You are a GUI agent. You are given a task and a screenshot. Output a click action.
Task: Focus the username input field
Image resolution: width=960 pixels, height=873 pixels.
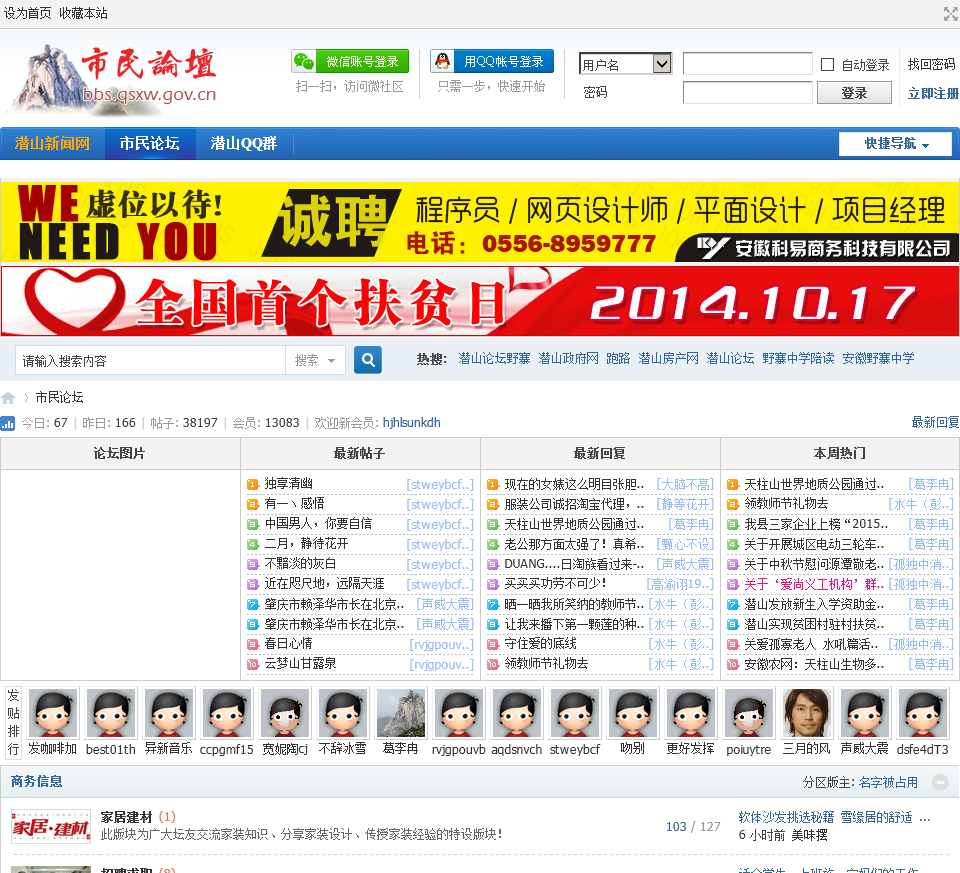click(747, 64)
